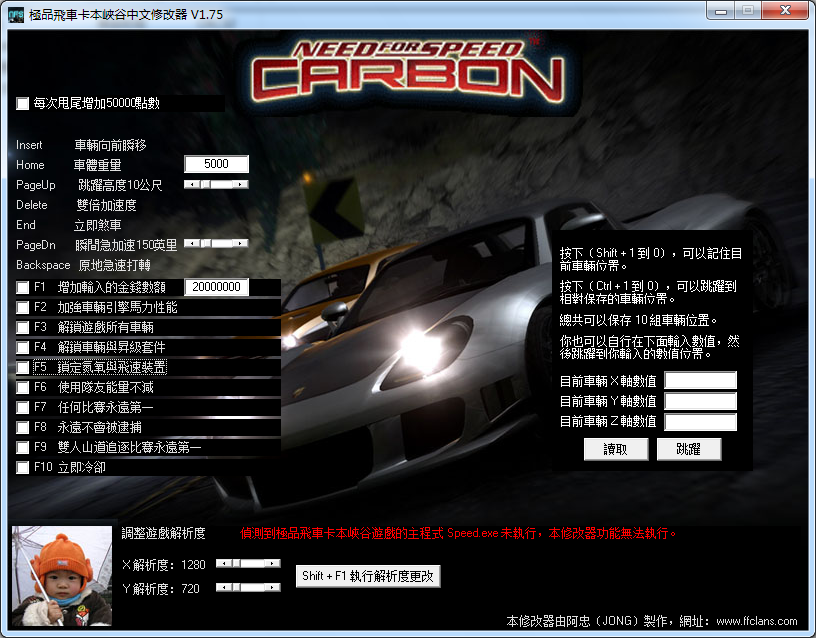Image resolution: width=816 pixels, height=638 pixels.
Task: Check F10 立即冷卻 checkbox
Action: [x=22, y=467]
